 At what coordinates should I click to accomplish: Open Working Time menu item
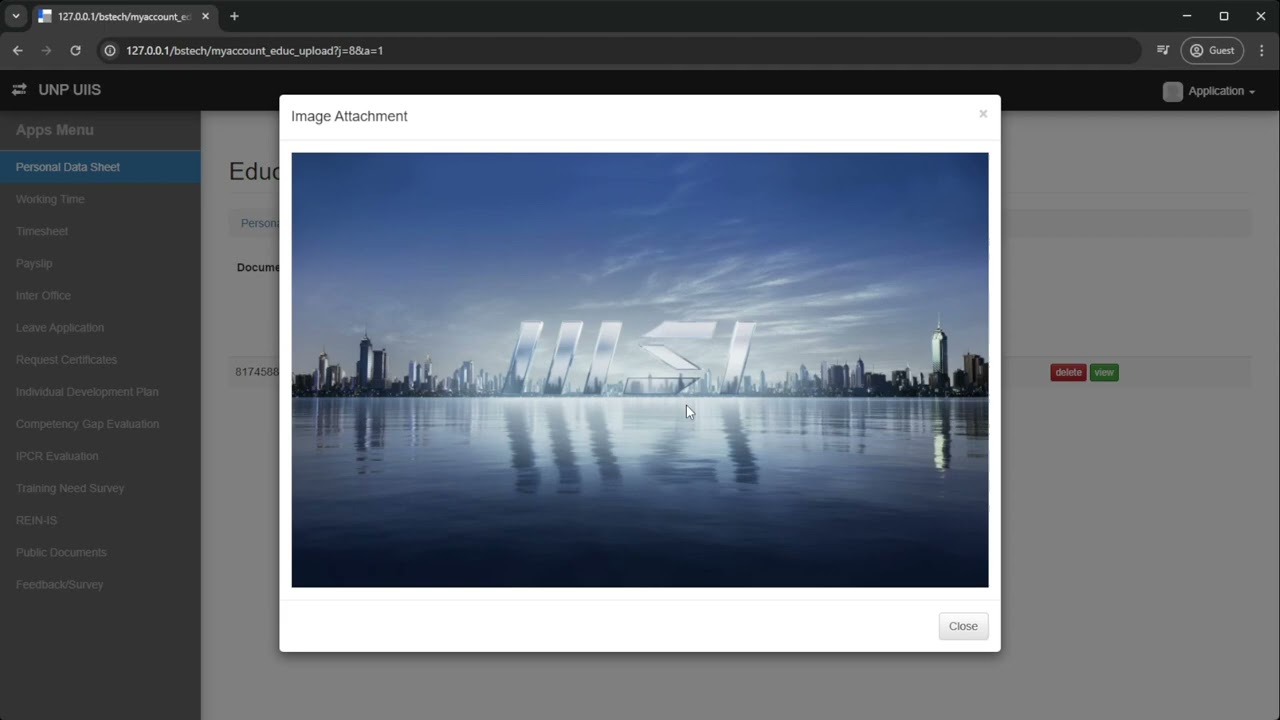coord(100,199)
